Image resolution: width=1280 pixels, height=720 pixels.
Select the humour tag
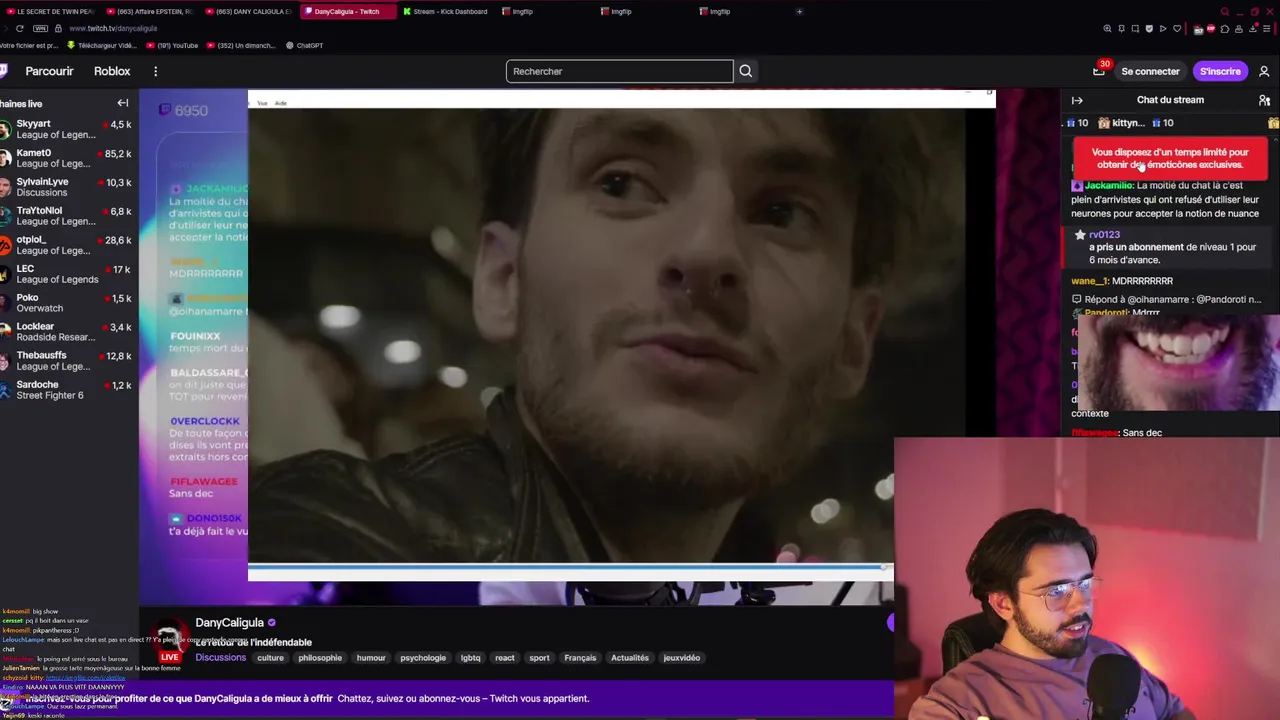point(371,658)
